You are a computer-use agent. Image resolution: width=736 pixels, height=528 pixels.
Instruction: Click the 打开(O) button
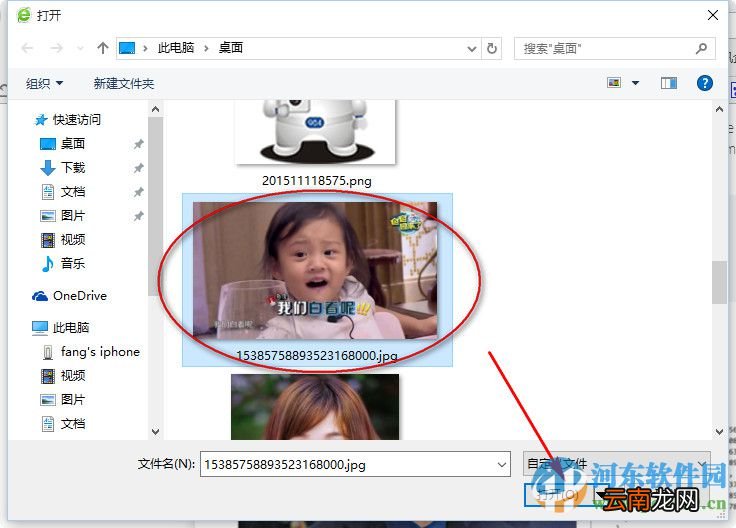tap(558, 495)
